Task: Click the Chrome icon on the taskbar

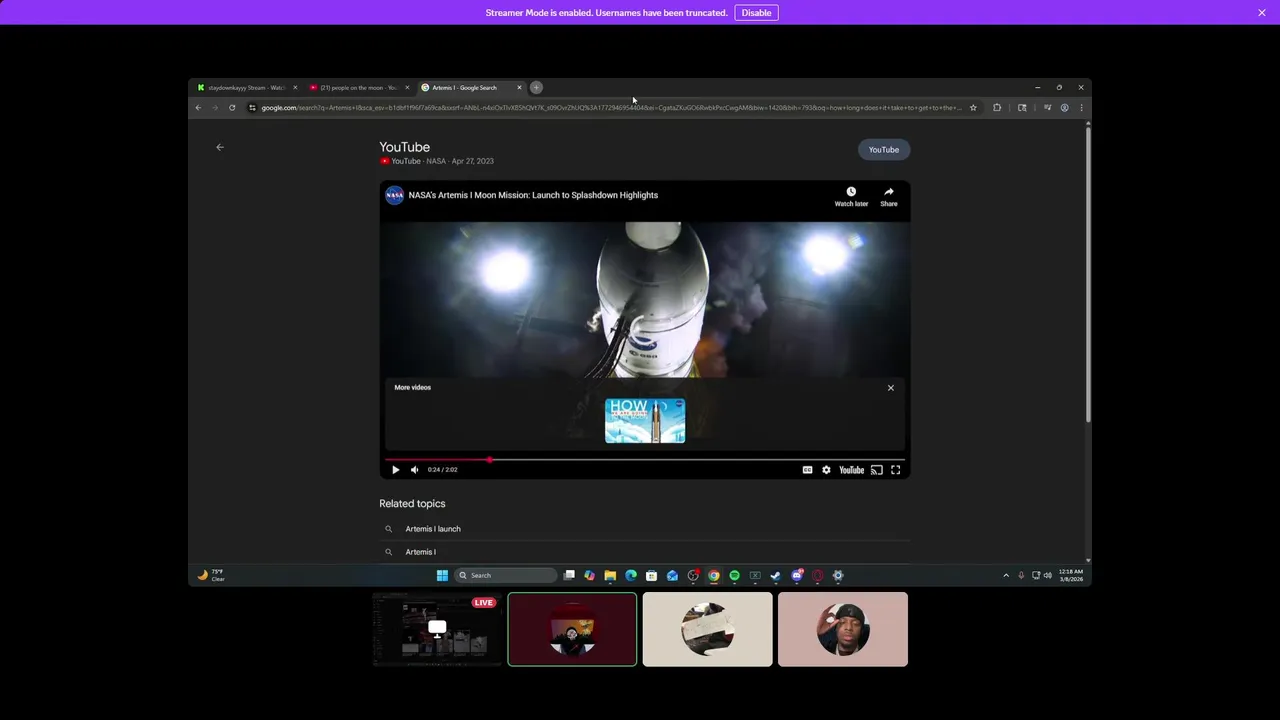Action: [714, 575]
